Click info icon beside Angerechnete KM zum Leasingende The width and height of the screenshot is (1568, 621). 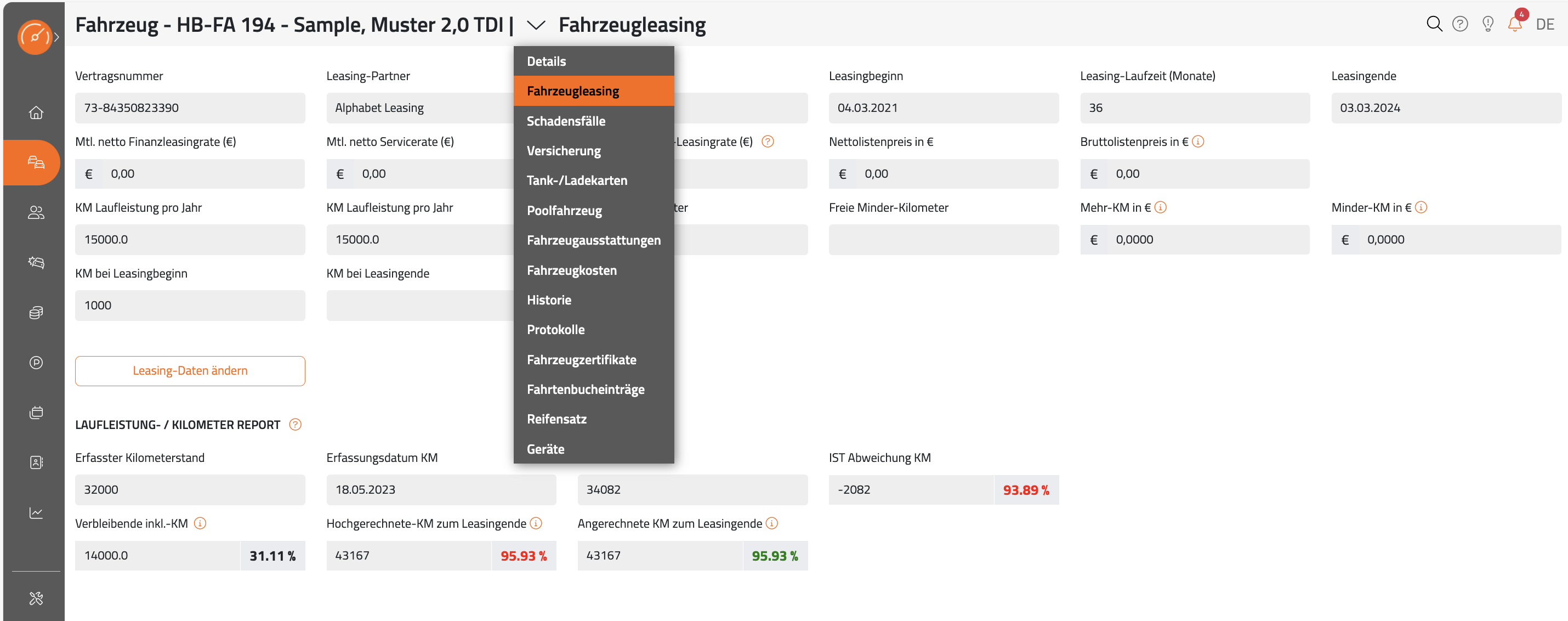771,523
